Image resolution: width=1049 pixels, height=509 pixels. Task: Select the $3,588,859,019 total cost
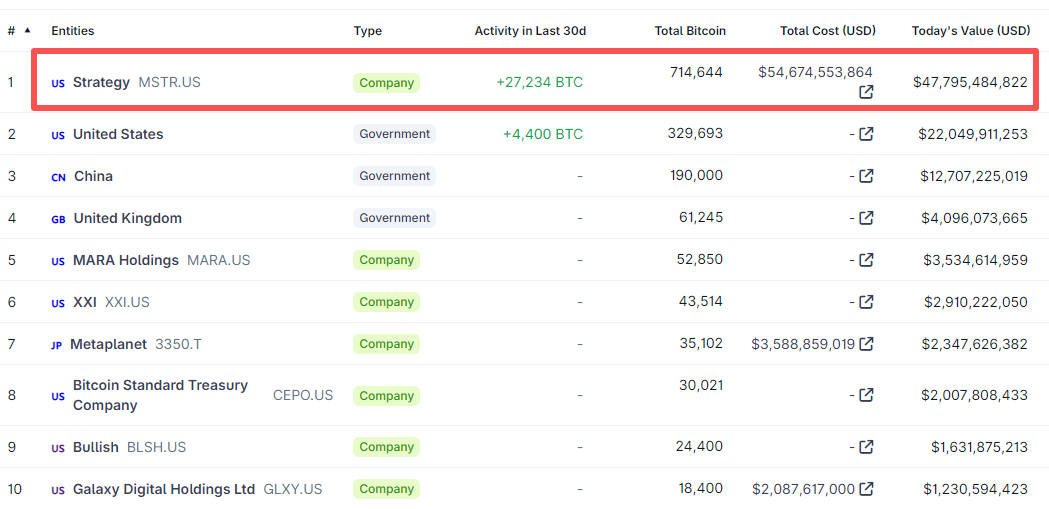(x=803, y=344)
